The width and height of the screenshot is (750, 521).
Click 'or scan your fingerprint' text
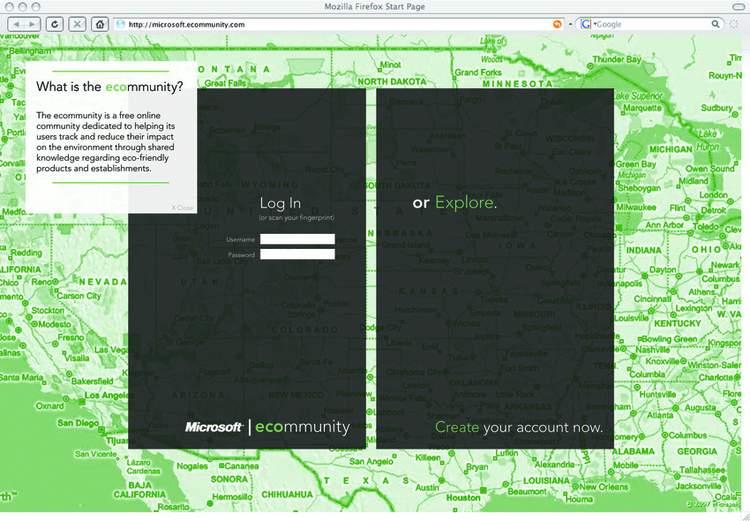[297, 218]
